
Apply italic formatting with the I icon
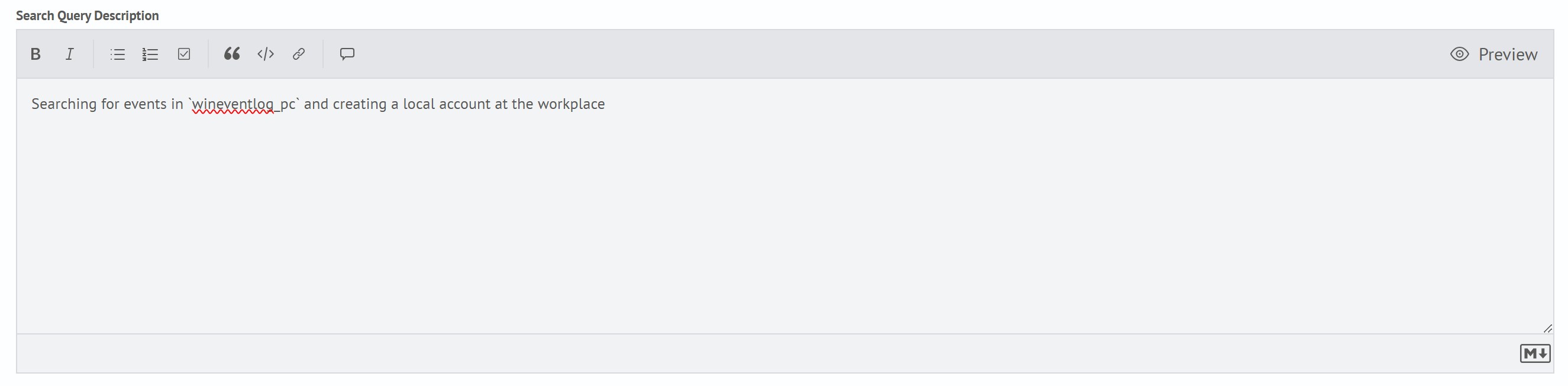69,54
